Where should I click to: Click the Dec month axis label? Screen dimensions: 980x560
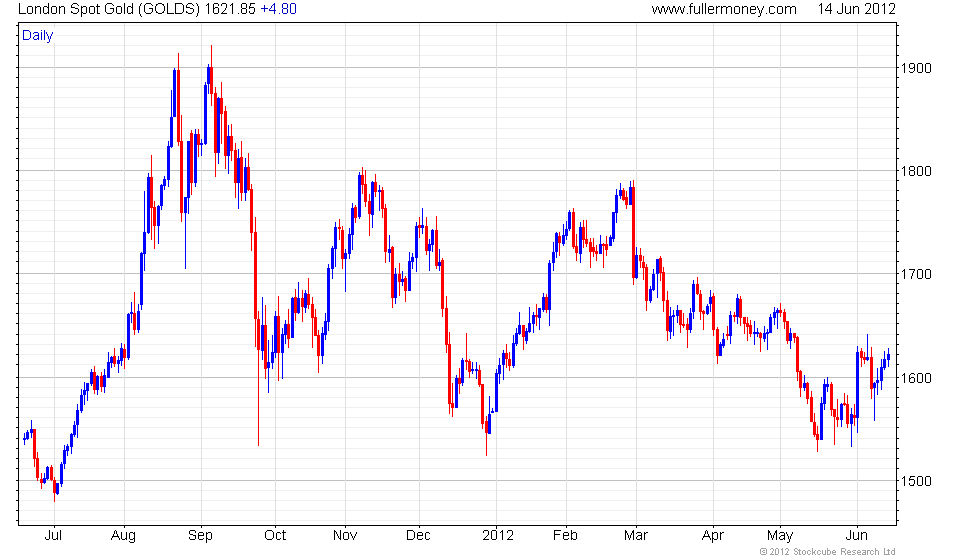(418, 536)
